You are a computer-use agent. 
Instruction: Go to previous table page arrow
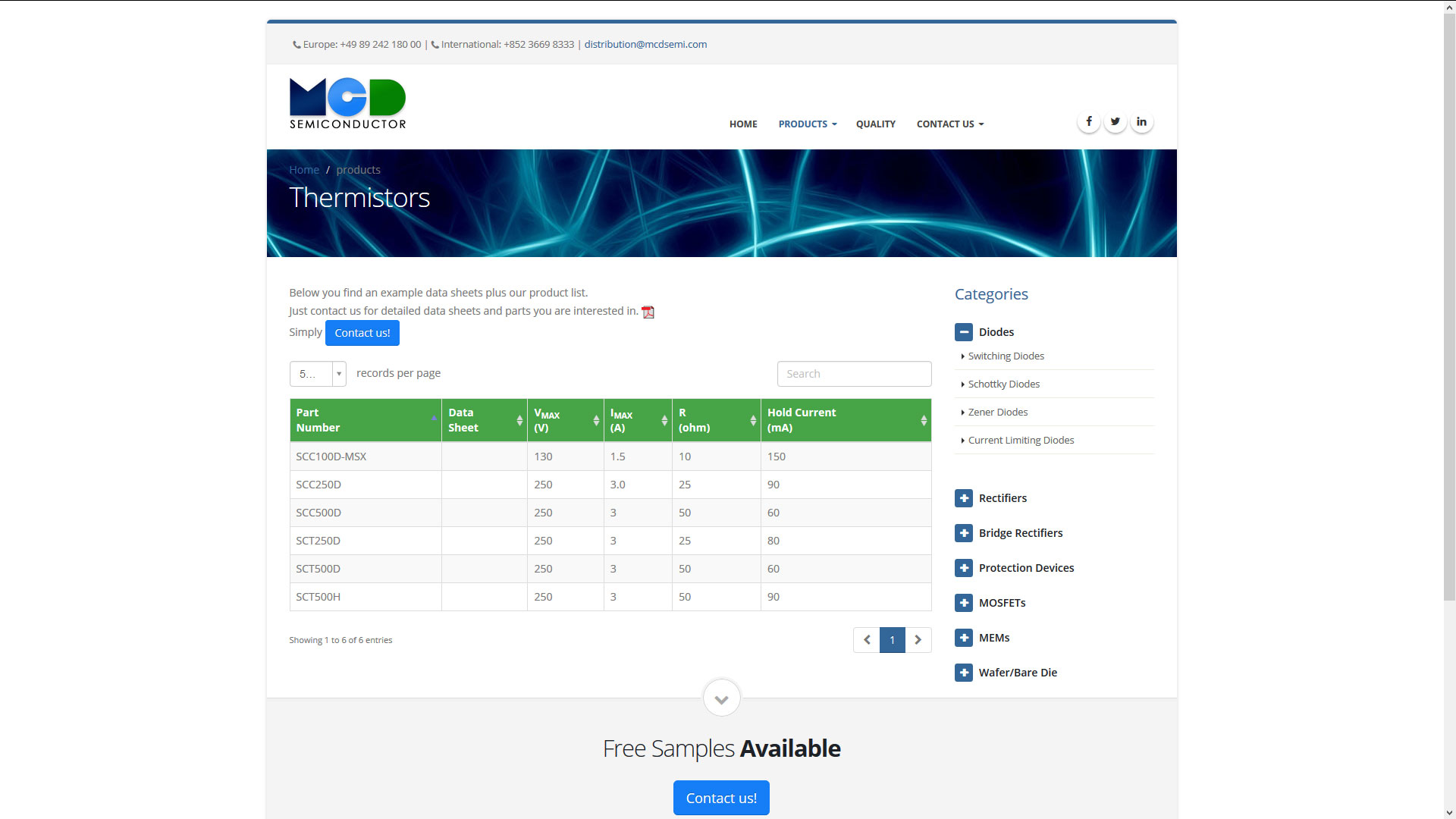pos(867,640)
